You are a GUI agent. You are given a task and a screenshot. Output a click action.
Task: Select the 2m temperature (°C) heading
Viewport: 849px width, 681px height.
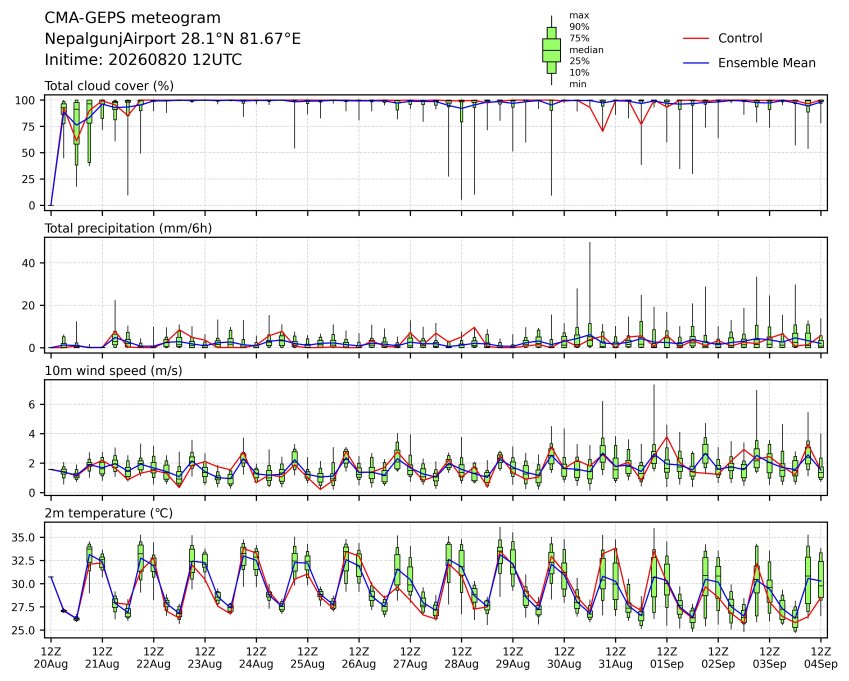pos(108,513)
